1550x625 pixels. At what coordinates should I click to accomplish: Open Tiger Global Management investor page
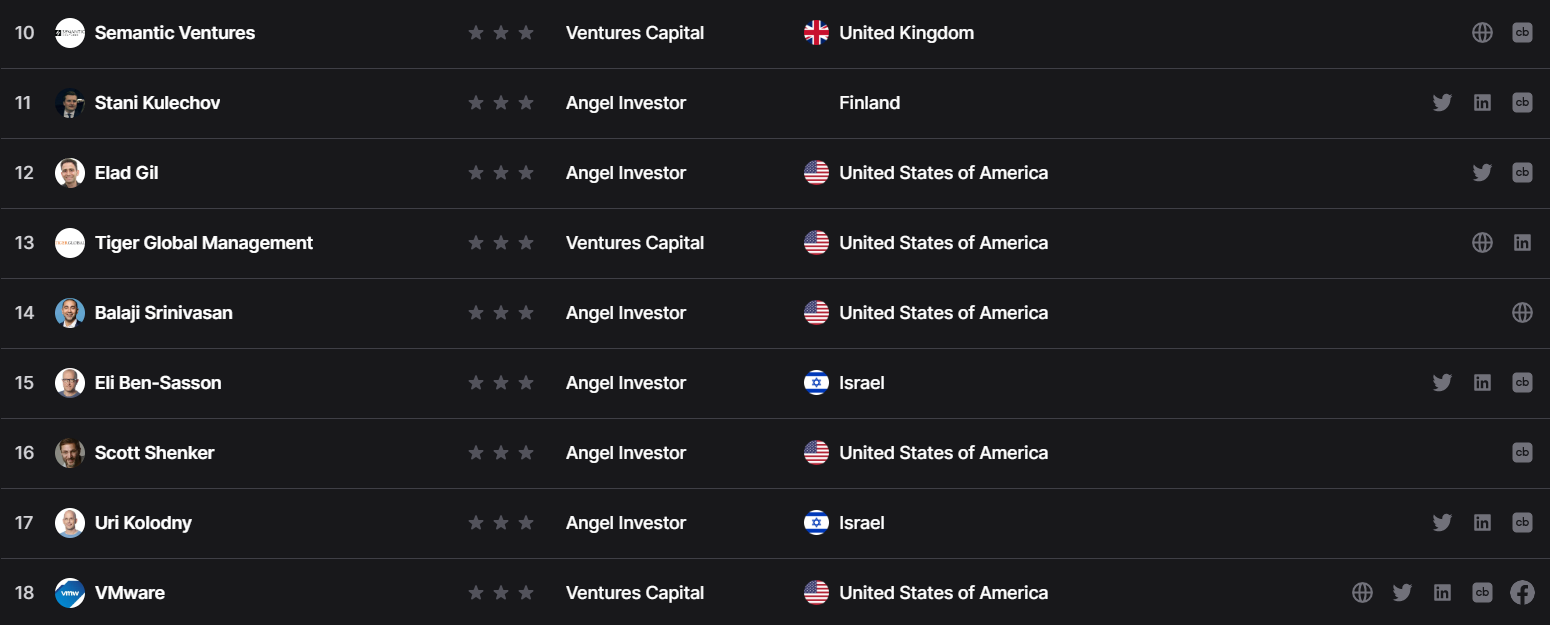coord(203,243)
